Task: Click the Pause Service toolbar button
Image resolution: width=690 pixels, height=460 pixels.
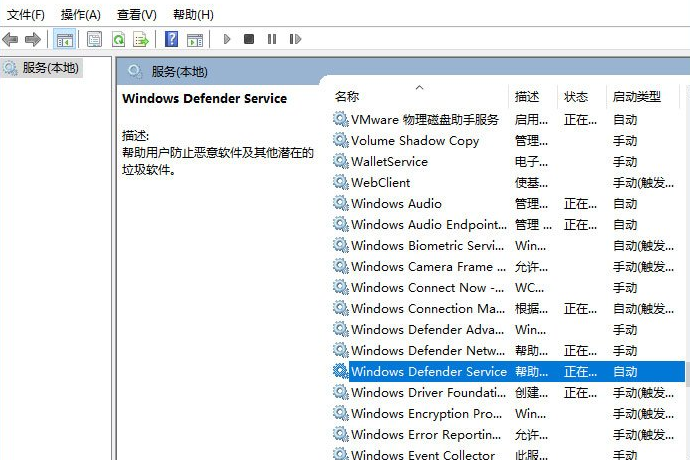Action: coord(272,39)
